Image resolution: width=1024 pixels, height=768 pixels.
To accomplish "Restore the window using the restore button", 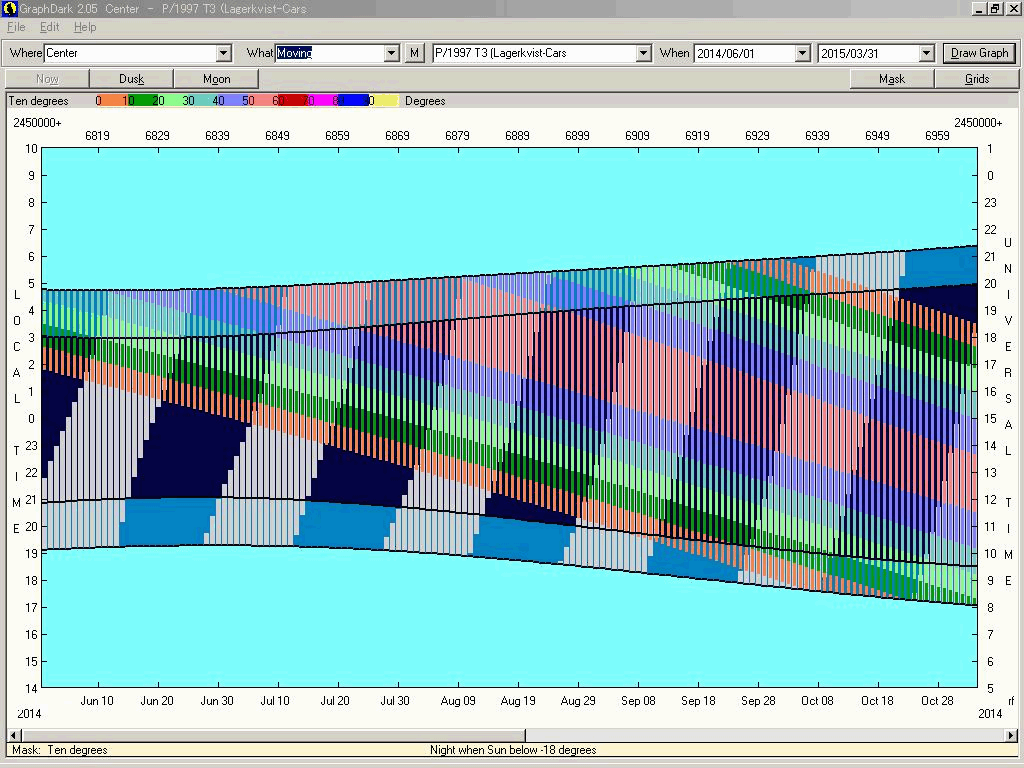I will tap(995, 9).
